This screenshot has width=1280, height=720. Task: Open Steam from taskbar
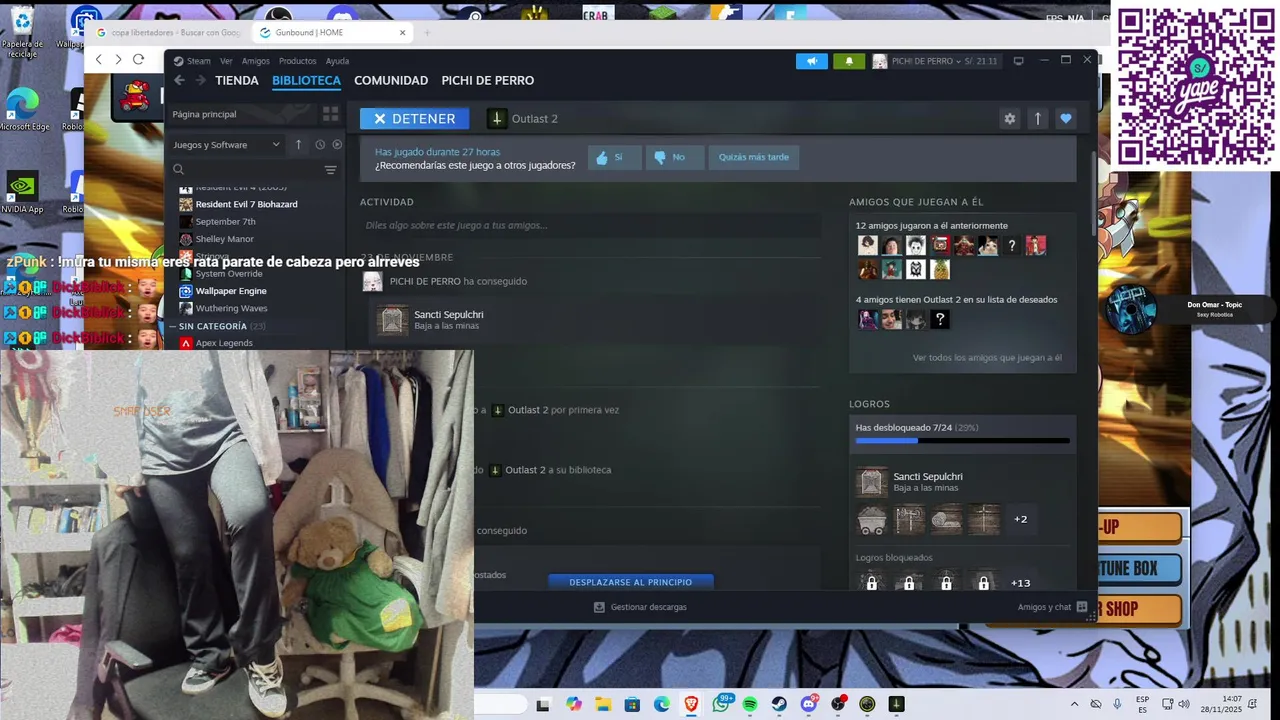tap(779, 704)
